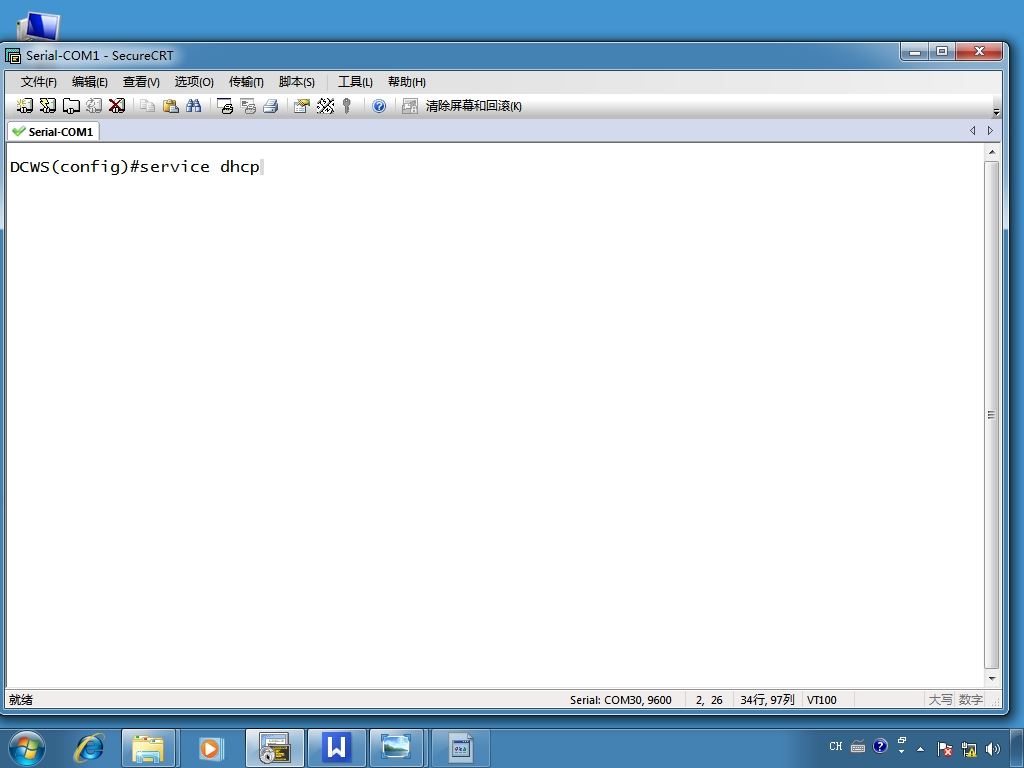Click the Show desktop button
Viewport: 1024px width, 768px height.
1017,748
